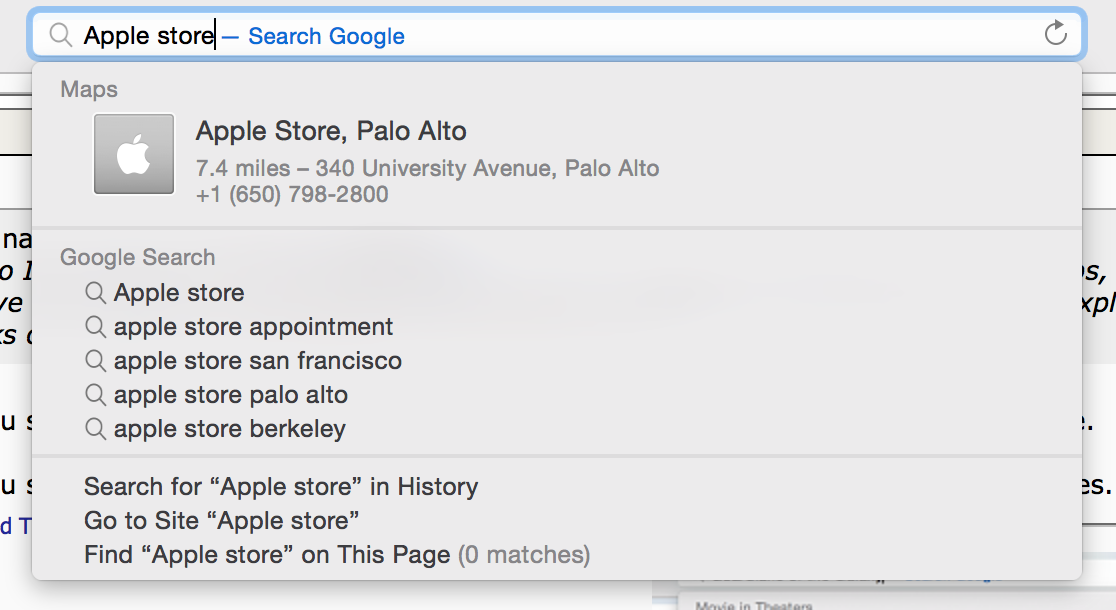The width and height of the screenshot is (1116, 610).
Task: Open the Apple logo Maps thumbnail
Action: (x=134, y=154)
